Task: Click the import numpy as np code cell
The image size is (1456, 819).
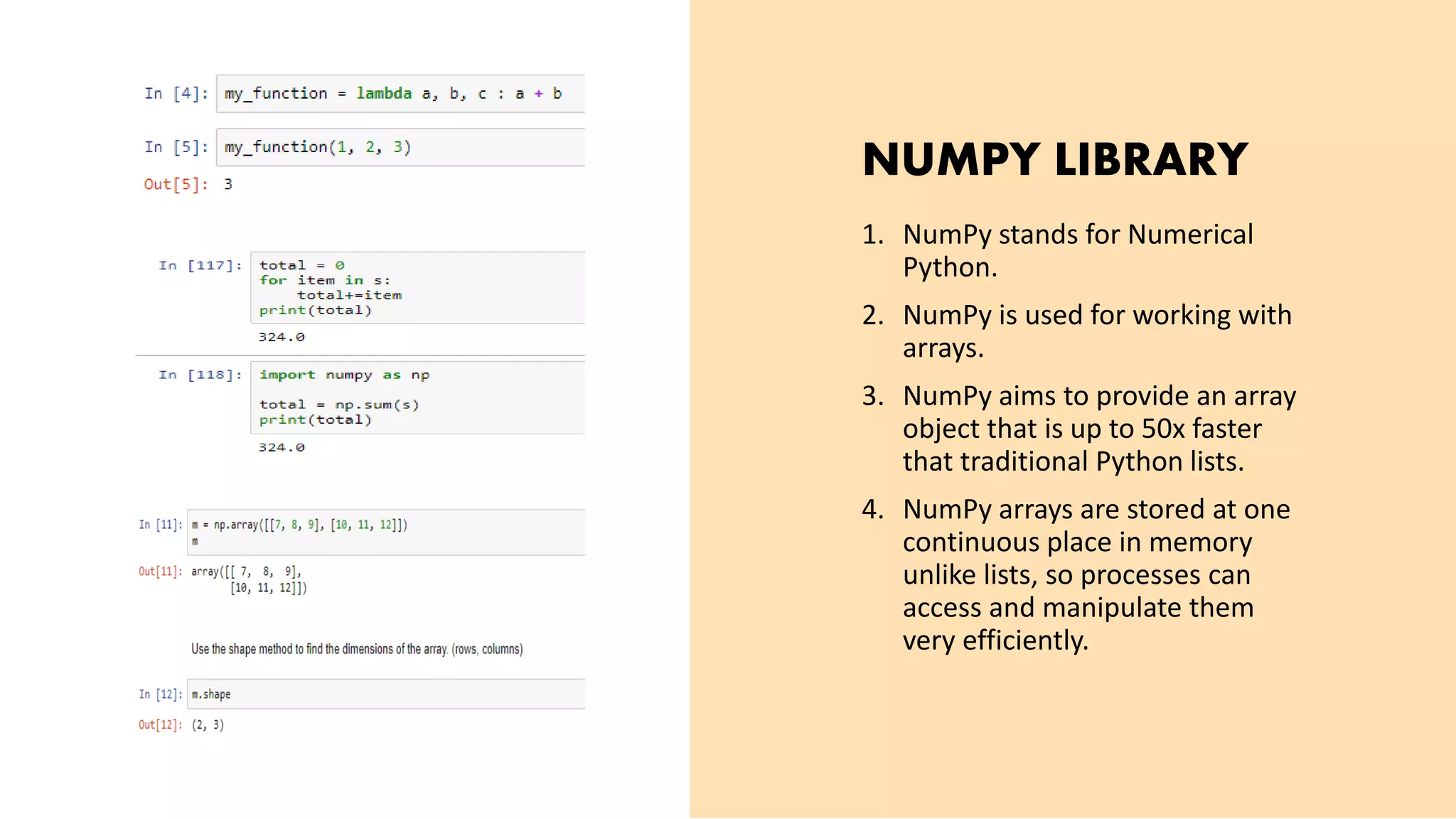Action: click(417, 397)
